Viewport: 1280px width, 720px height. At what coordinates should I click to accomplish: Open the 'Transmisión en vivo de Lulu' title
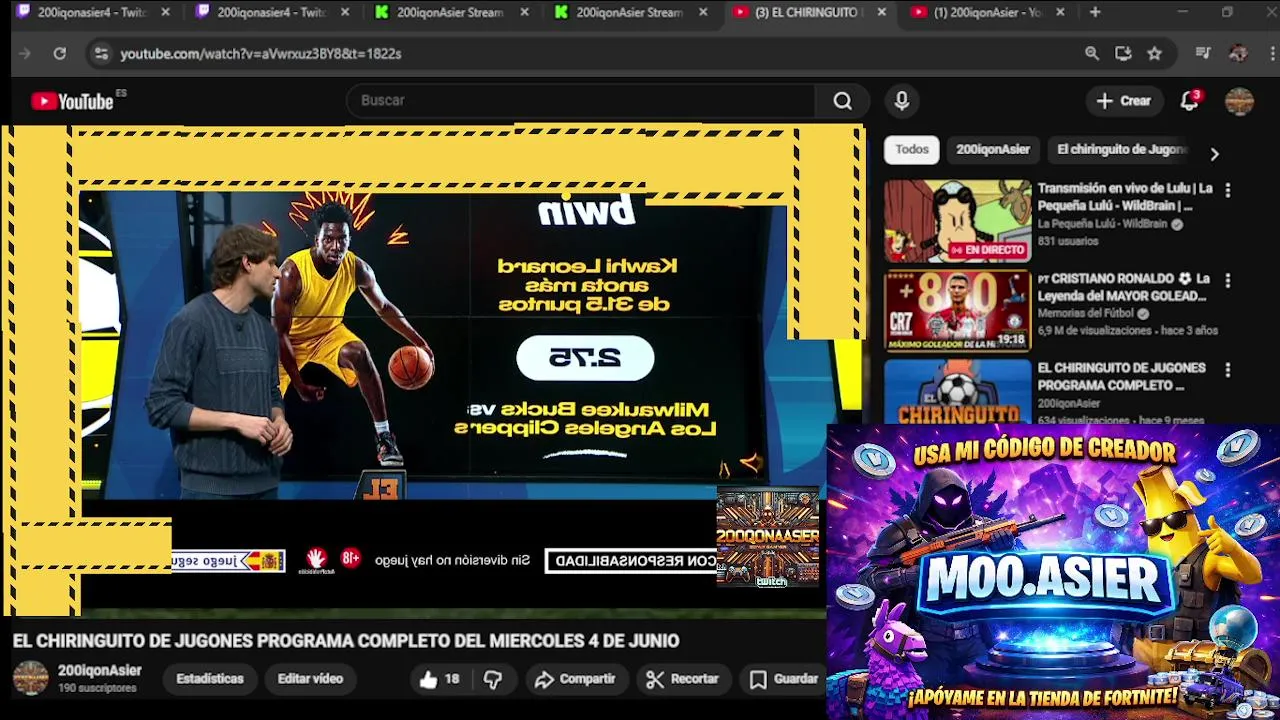coord(1125,197)
